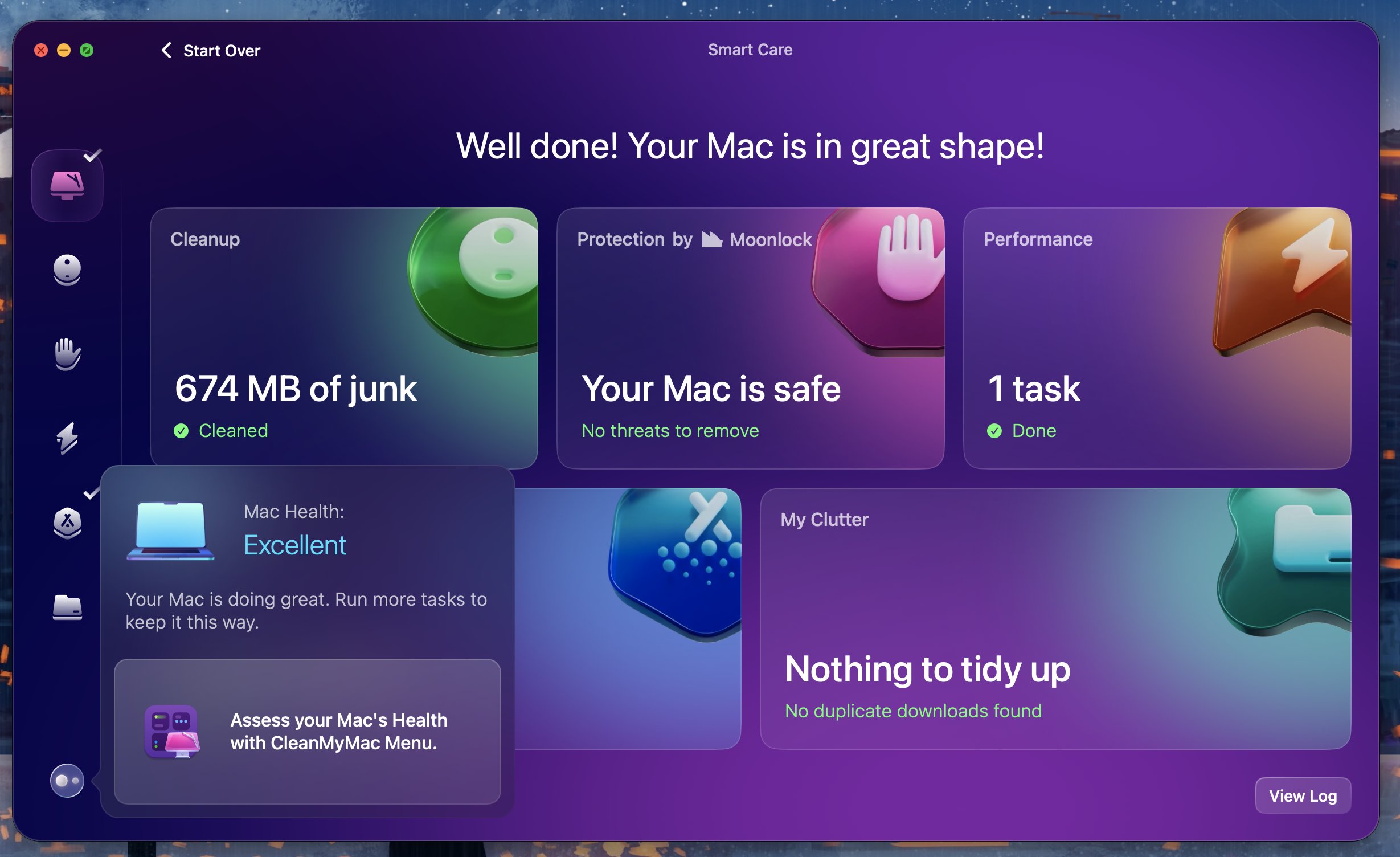This screenshot has width=1400, height=857.
Task: Open the Smart Care sidebar icon
Action: (x=67, y=185)
